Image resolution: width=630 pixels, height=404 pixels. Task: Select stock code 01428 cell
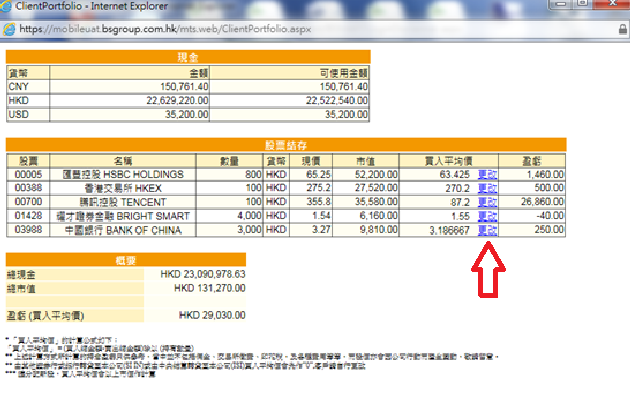pyautogui.click(x=28, y=216)
